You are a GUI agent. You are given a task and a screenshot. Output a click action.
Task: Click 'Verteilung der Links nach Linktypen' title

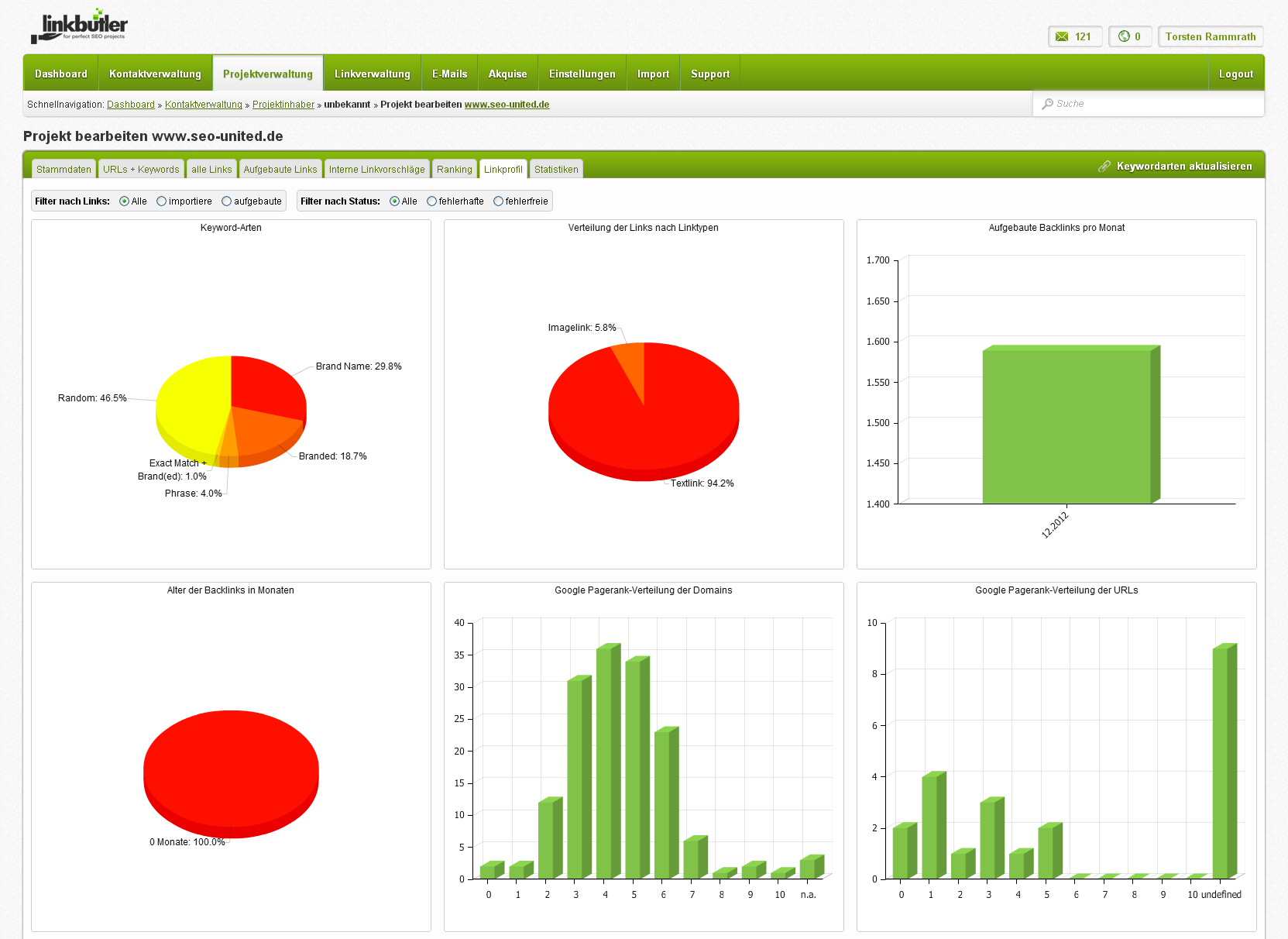tap(644, 228)
